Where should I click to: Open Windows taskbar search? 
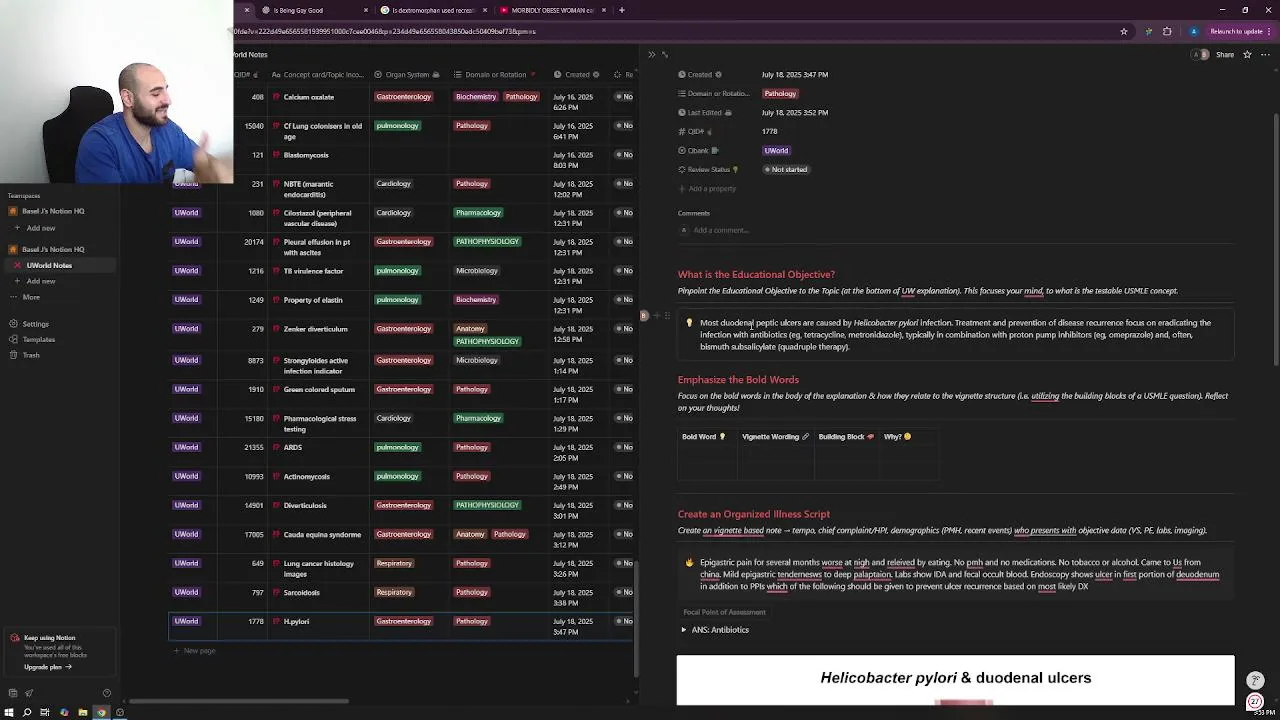pyautogui.click(x=27, y=713)
